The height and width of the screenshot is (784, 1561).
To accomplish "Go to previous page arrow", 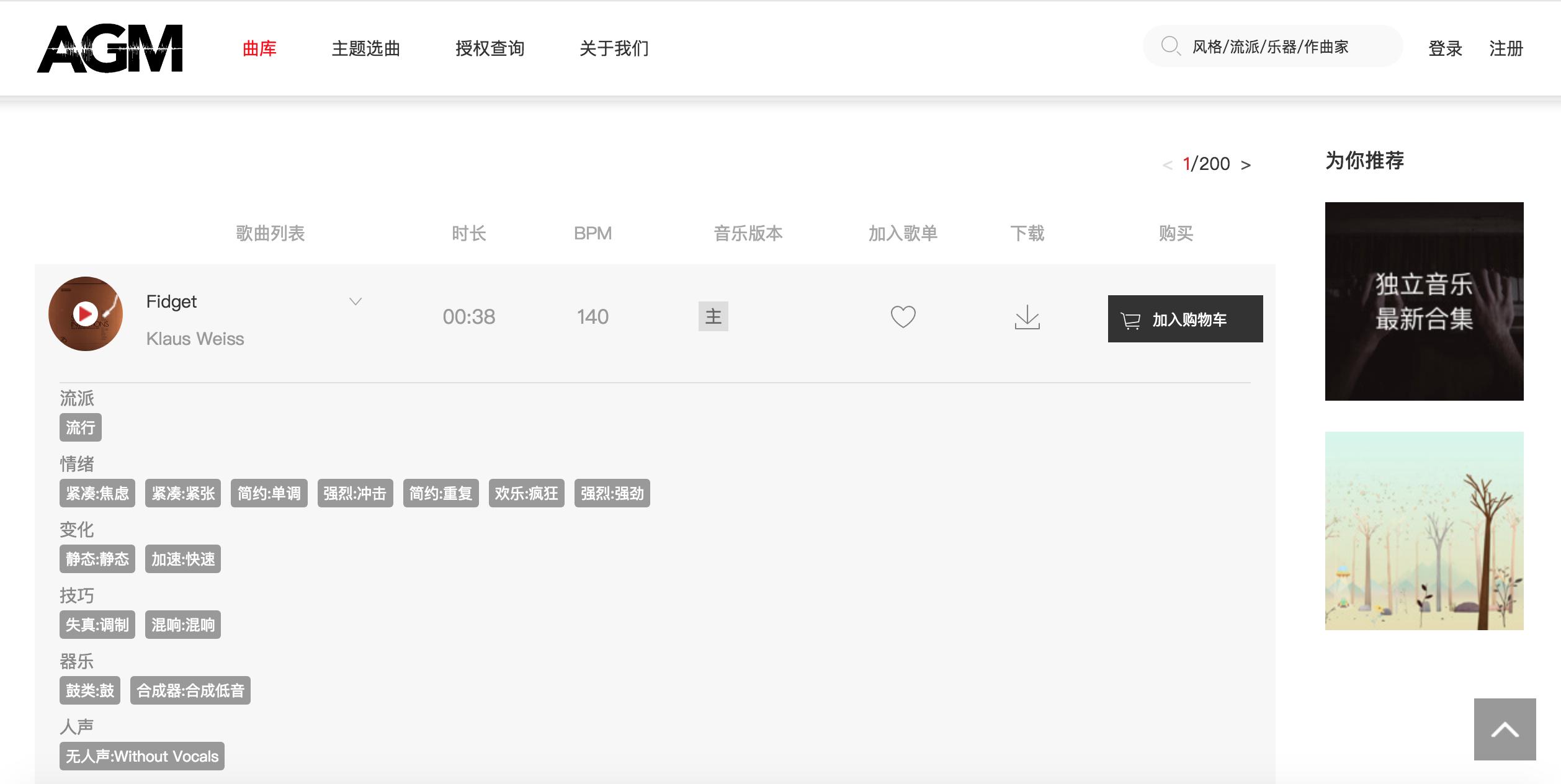I will pyautogui.click(x=1167, y=165).
